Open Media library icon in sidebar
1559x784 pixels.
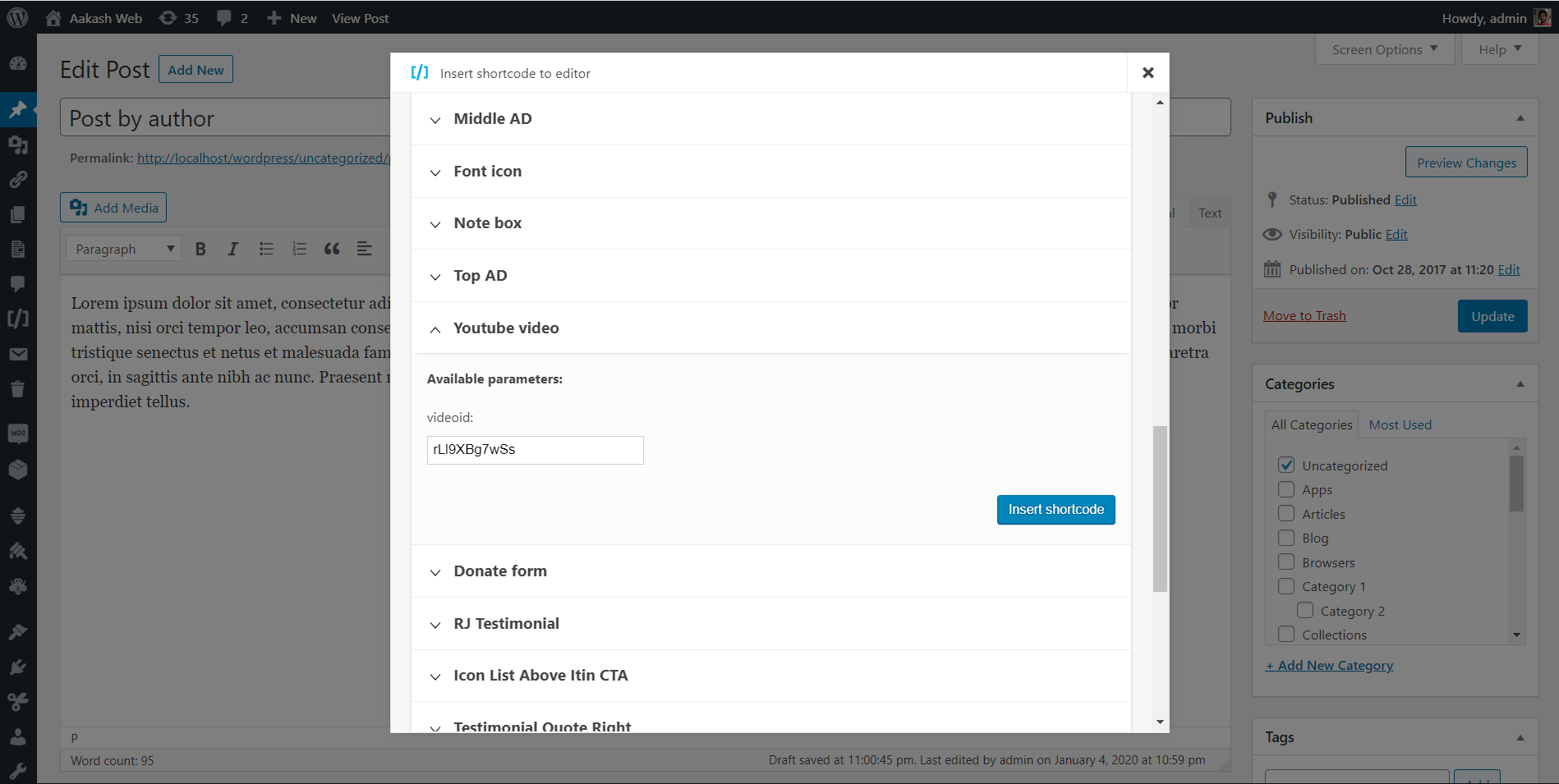[18, 144]
